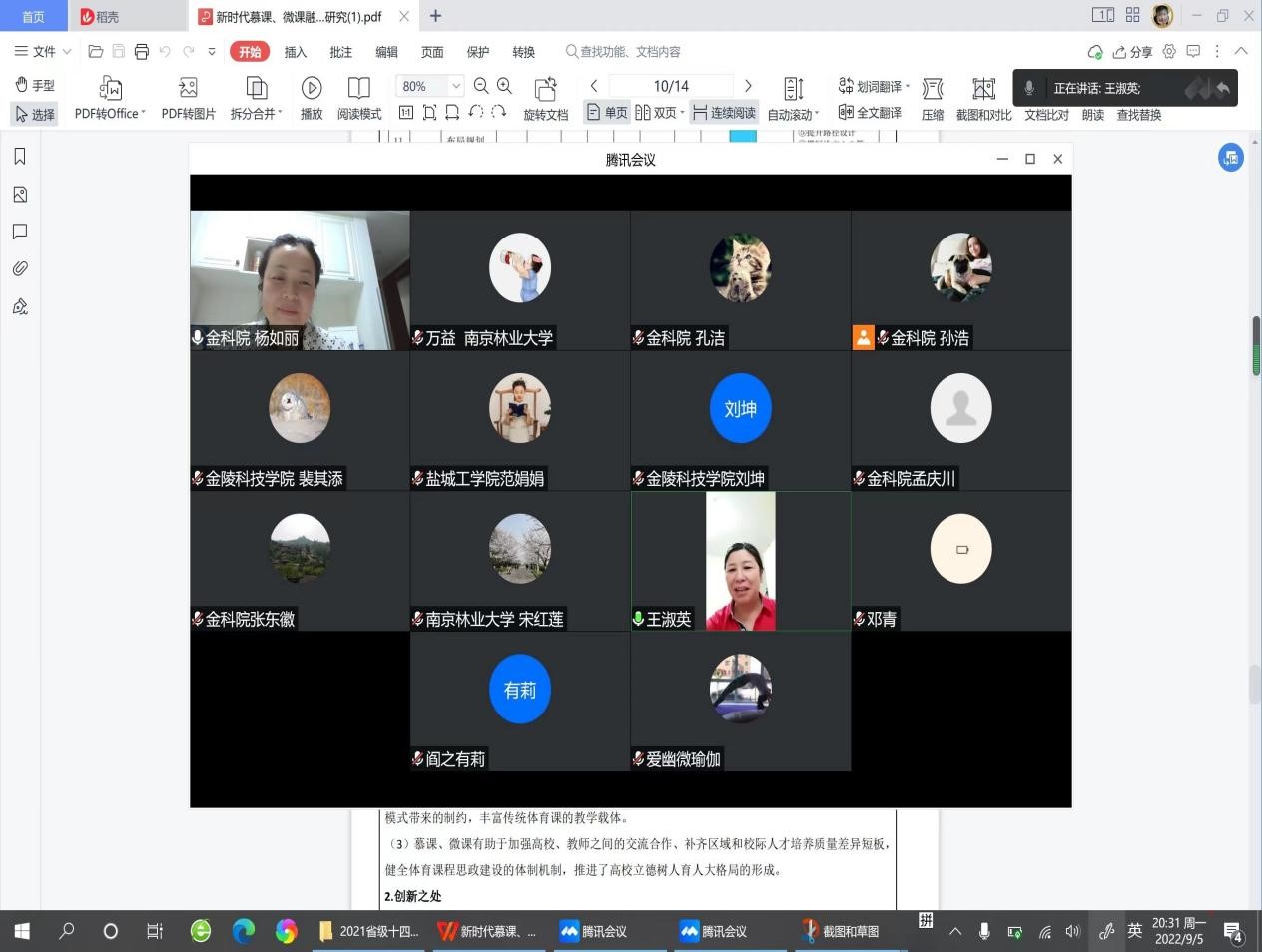Screen dimensions: 1262x952
Task: Click the 压缩 compress icon
Action: [x=933, y=89]
